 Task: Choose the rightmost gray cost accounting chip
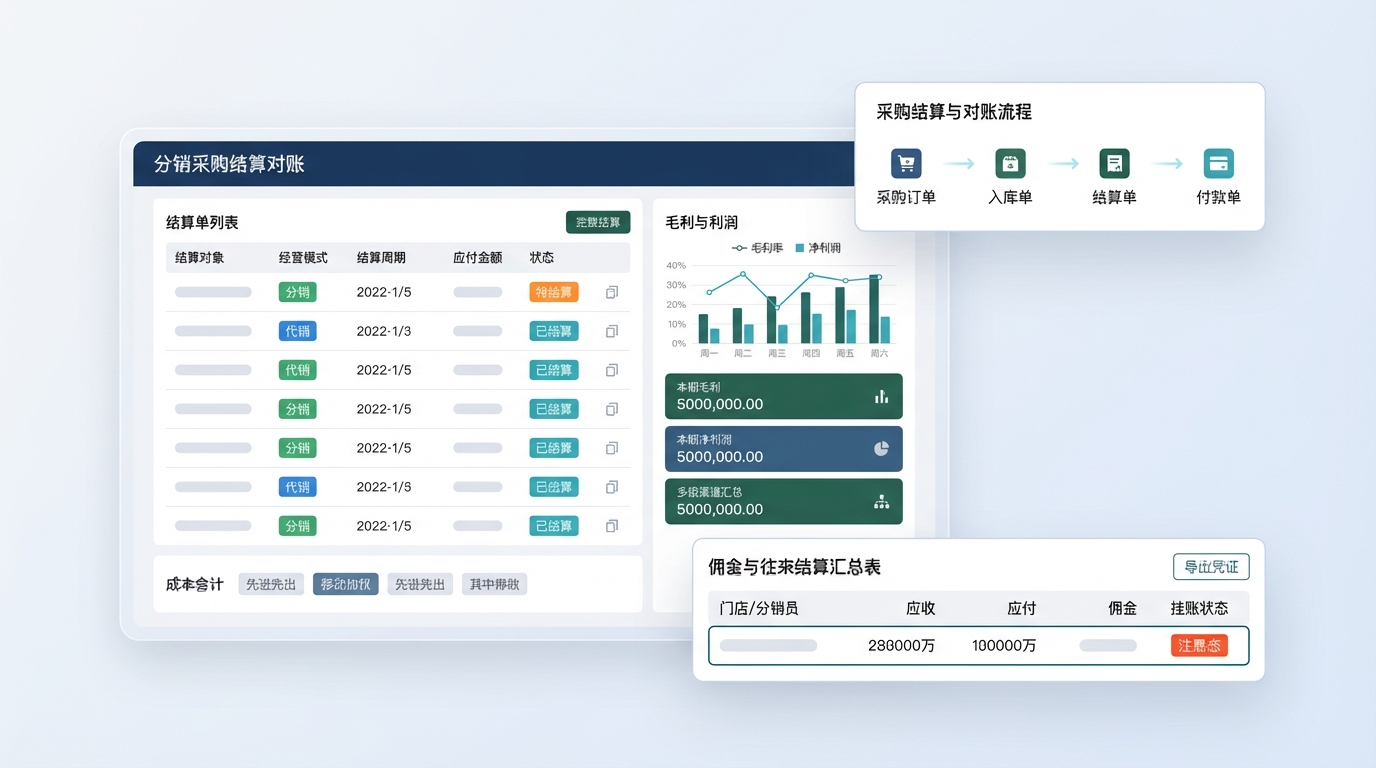coord(494,584)
